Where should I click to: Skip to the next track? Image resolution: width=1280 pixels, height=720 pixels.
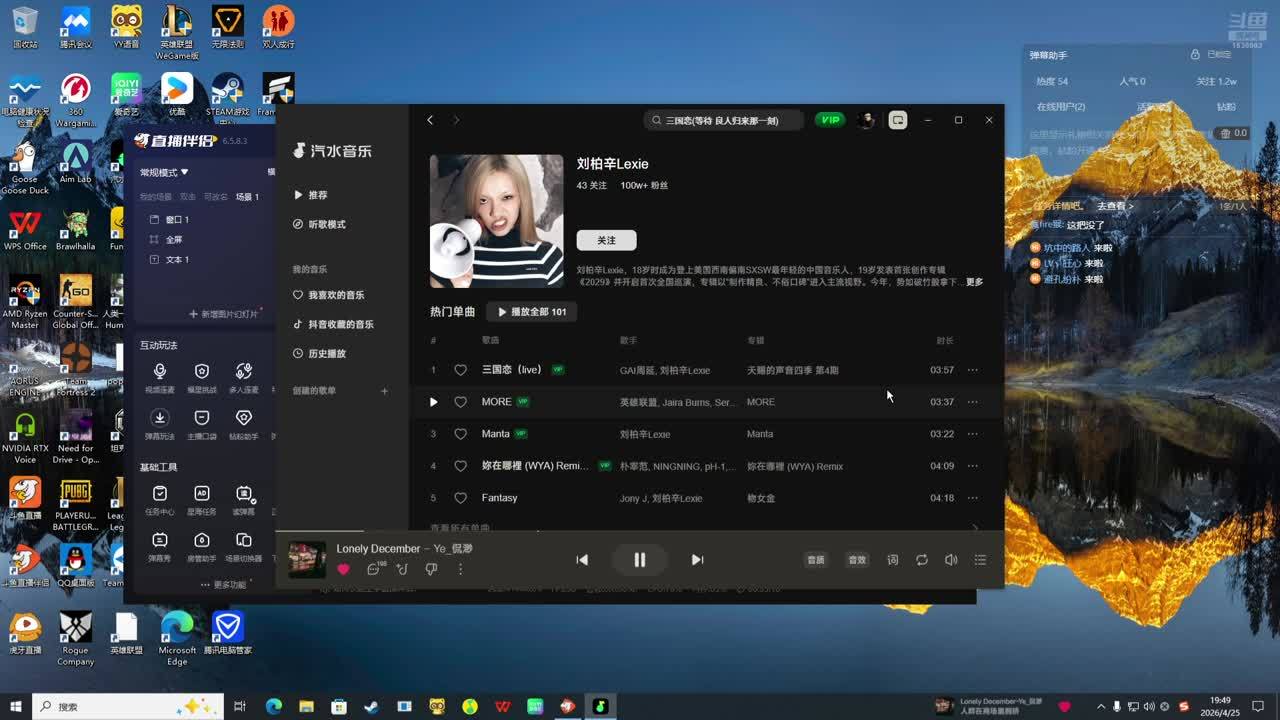pyautogui.click(x=697, y=560)
